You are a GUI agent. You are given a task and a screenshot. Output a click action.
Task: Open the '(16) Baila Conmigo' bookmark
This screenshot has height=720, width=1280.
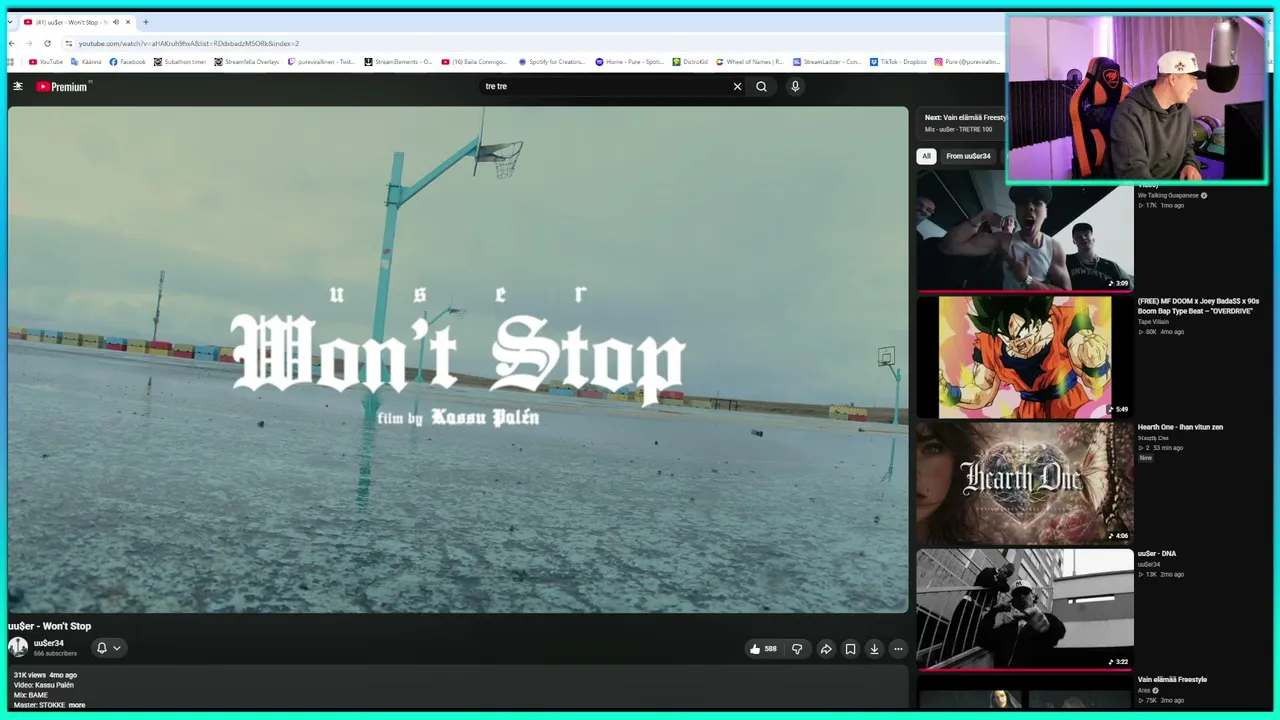[476, 62]
